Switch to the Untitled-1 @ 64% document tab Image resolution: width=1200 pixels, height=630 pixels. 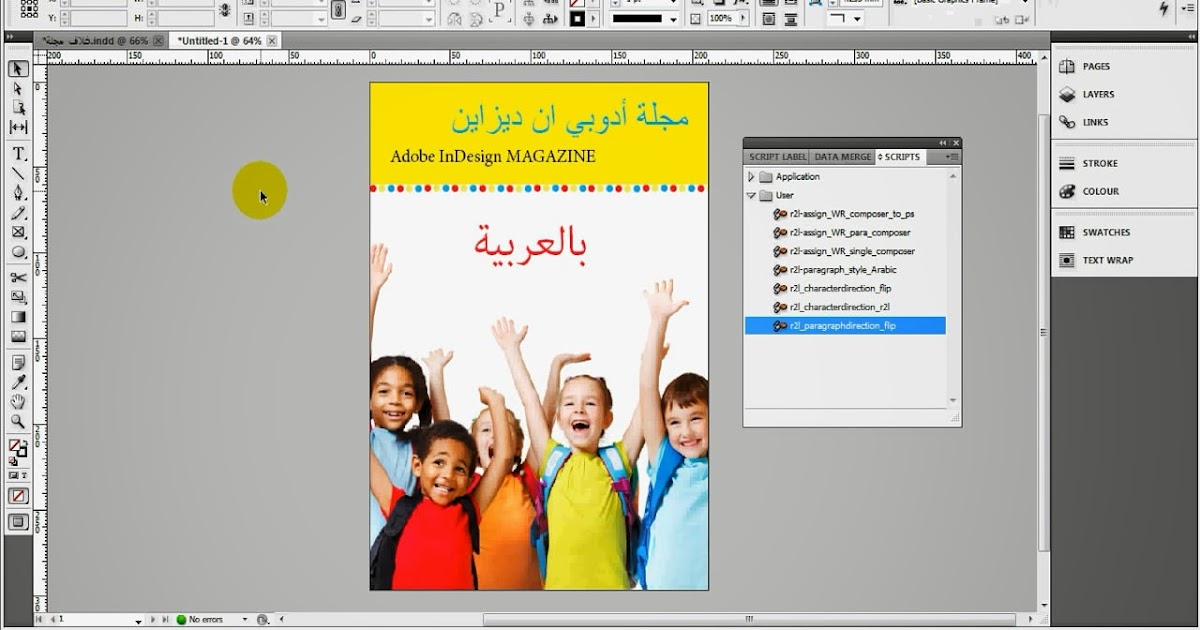click(220, 41)
